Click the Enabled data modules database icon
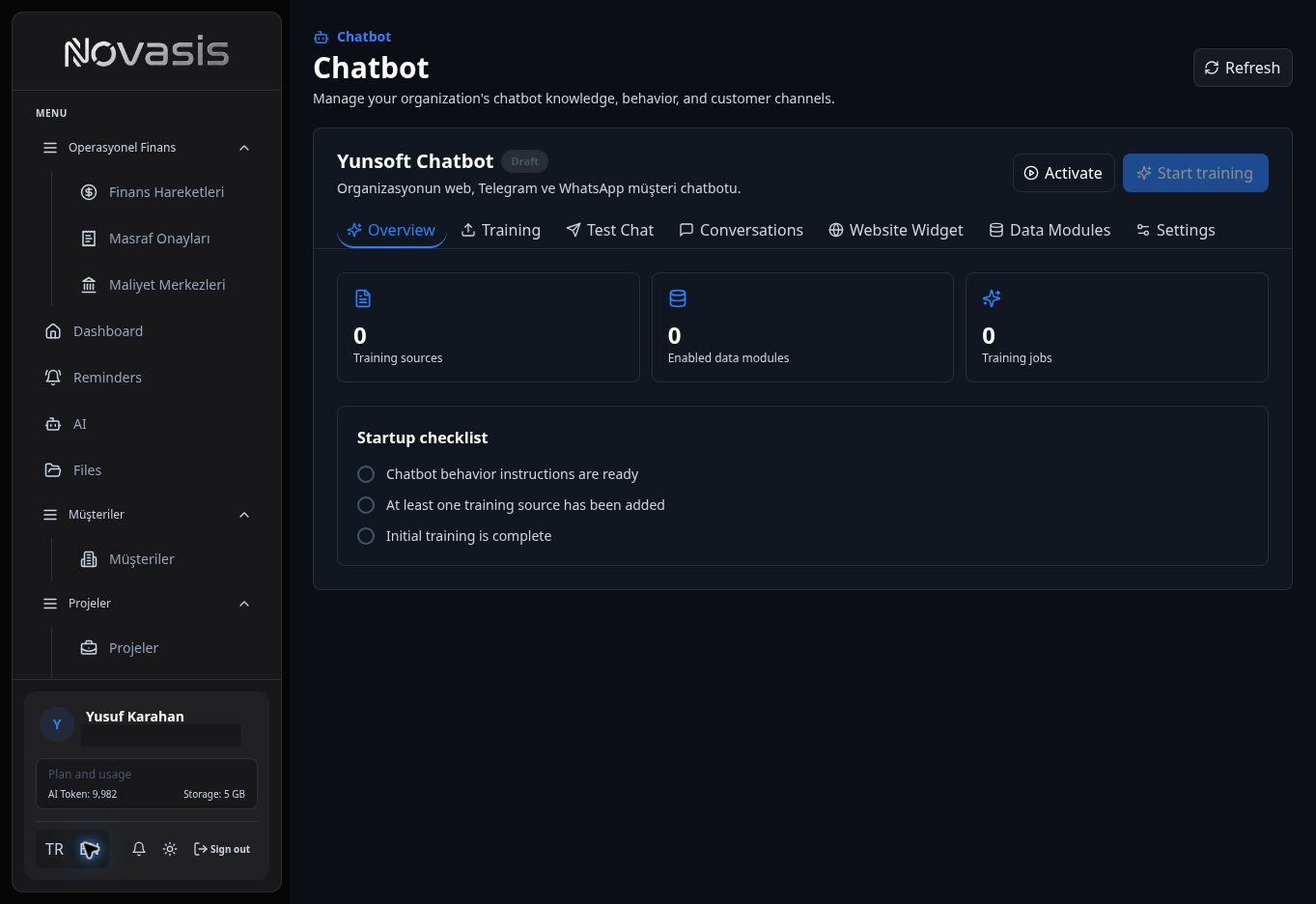This screenshot has width=1316, height=904. [x=678, y=298]
